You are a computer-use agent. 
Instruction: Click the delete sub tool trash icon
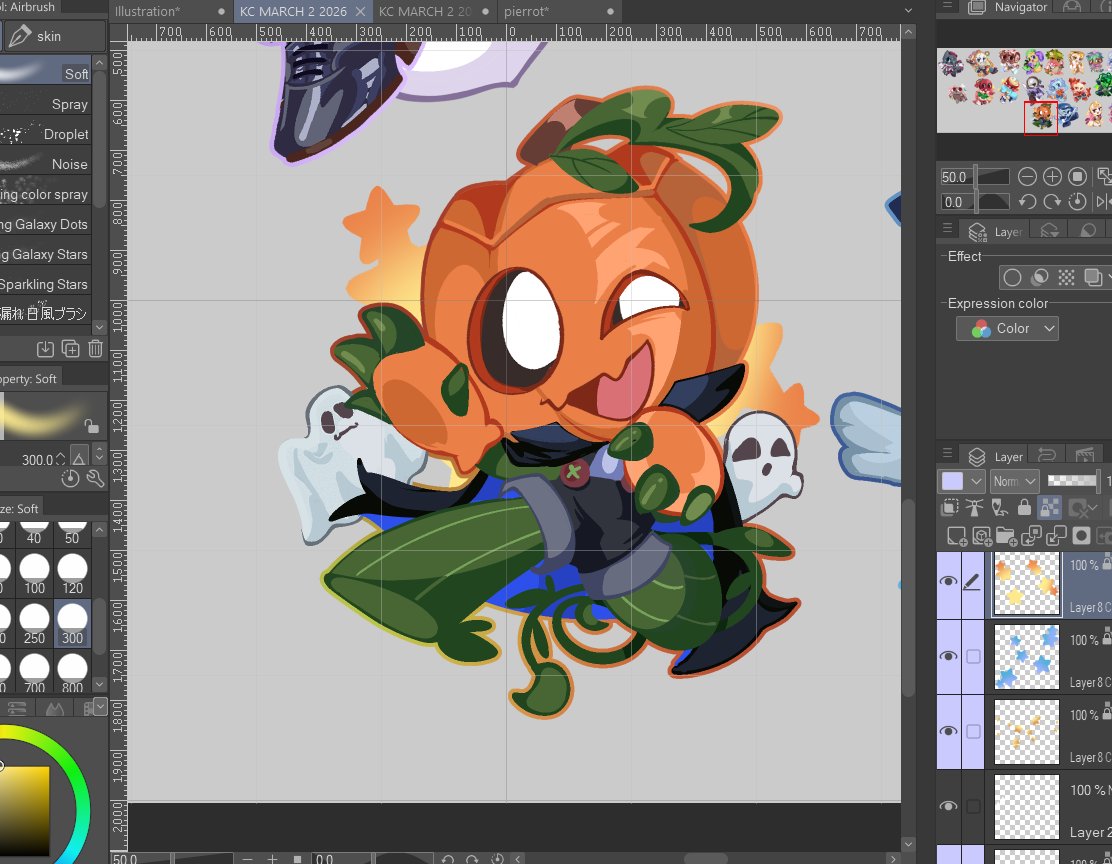point(96,348)
